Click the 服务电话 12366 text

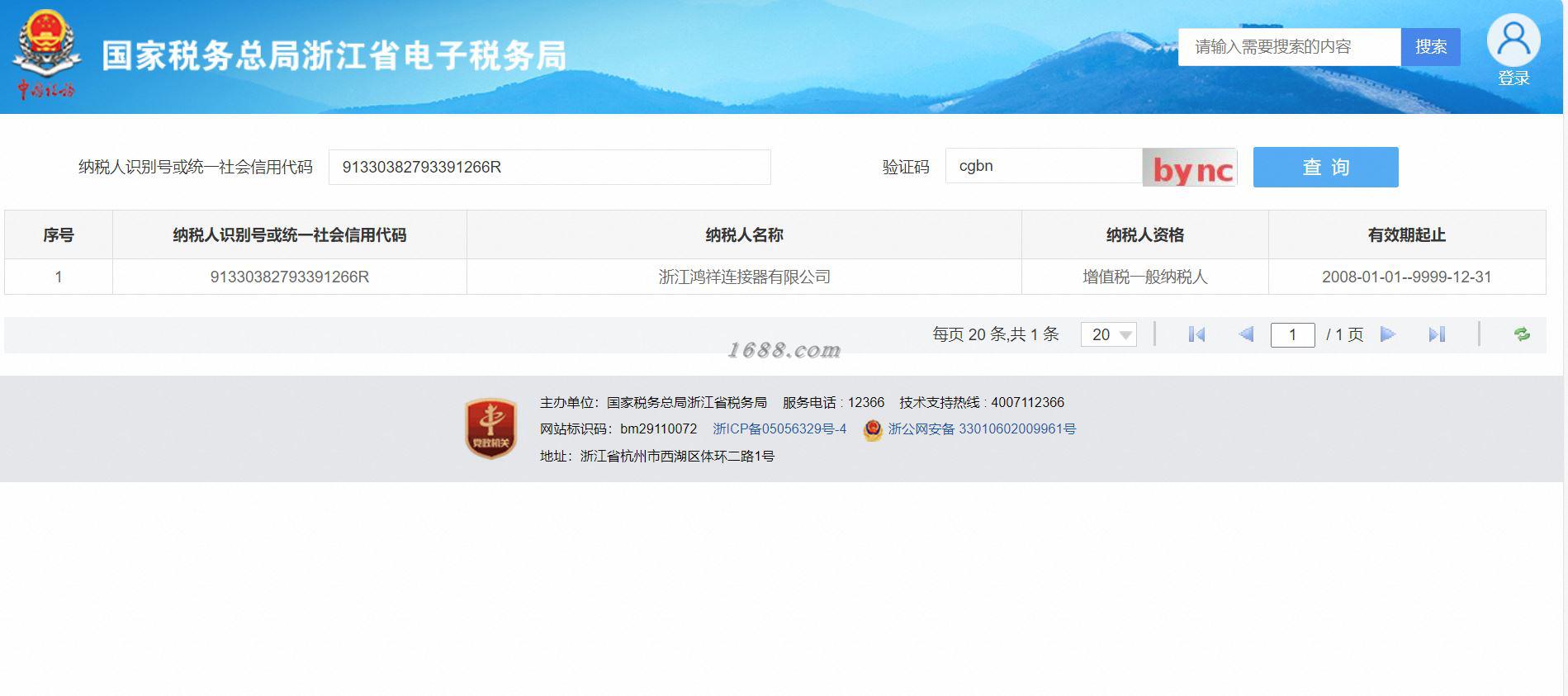point(833,403)
